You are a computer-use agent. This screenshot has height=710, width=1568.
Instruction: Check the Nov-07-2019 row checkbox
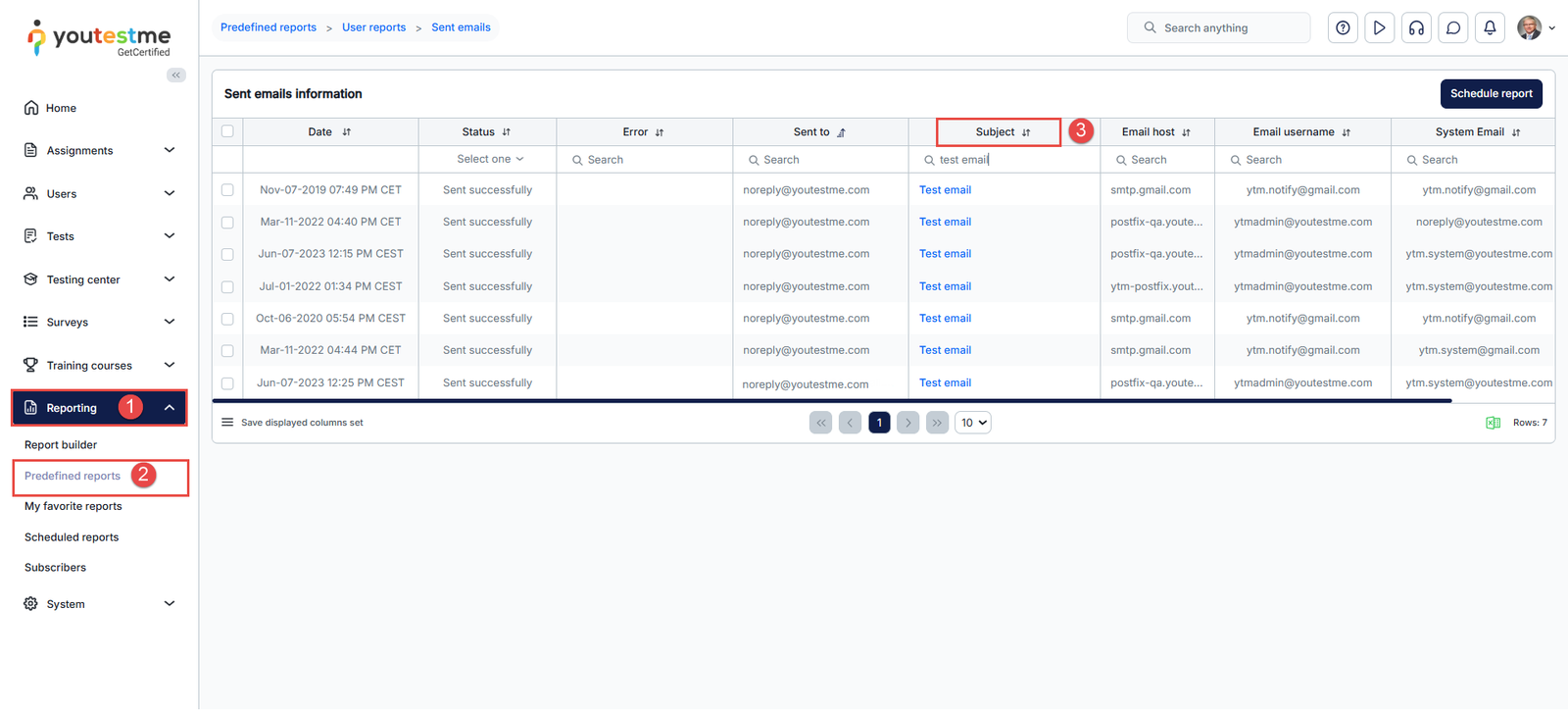pos(227,190)
